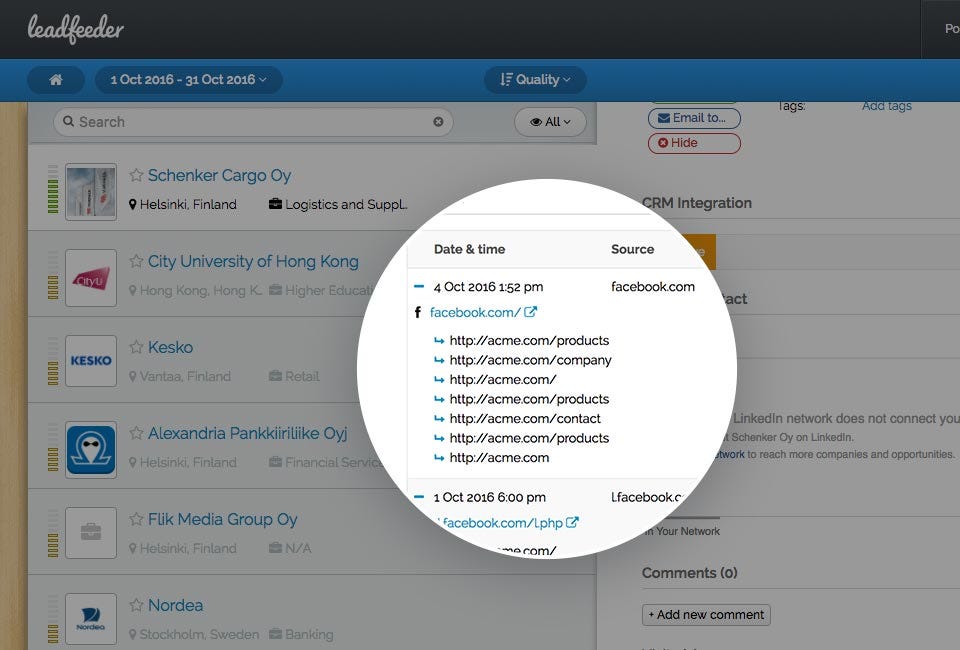Open City University of Hong Kong lead
The image size is (960, 650).
[x=253, y=261]
